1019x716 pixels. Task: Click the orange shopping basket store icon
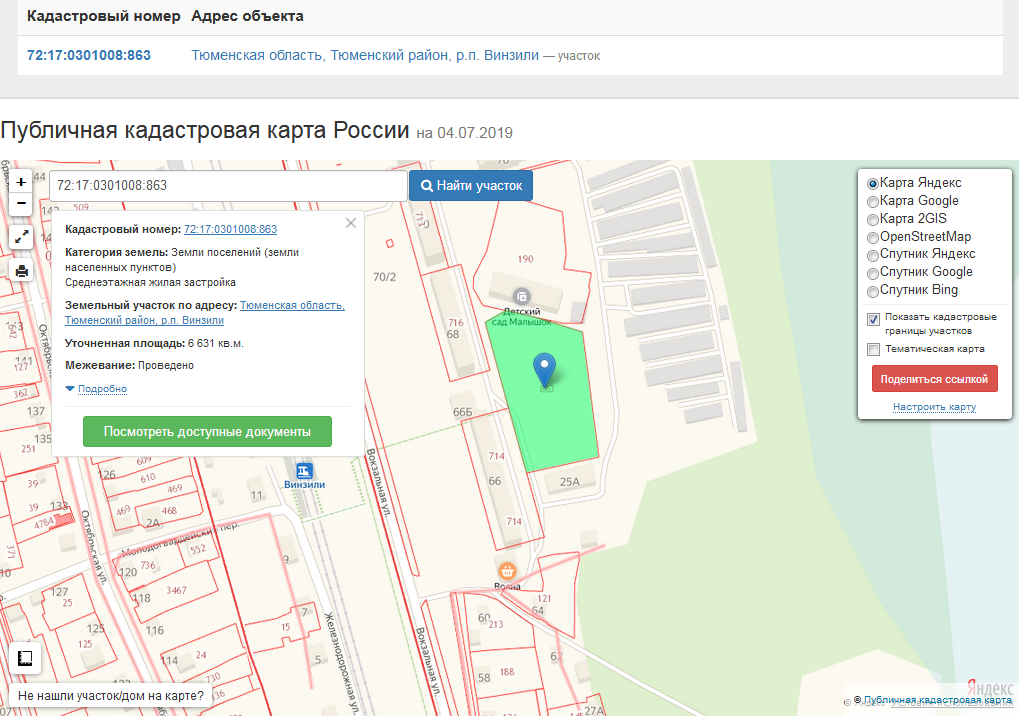coord(507,571)
